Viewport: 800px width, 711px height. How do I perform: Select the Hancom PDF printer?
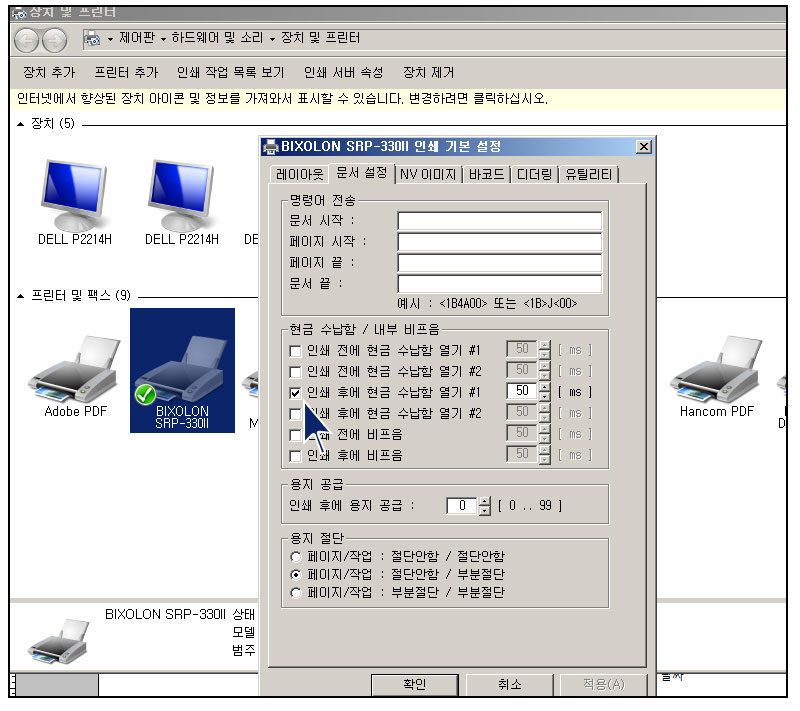pyautogui.click(x=716, y=376)
